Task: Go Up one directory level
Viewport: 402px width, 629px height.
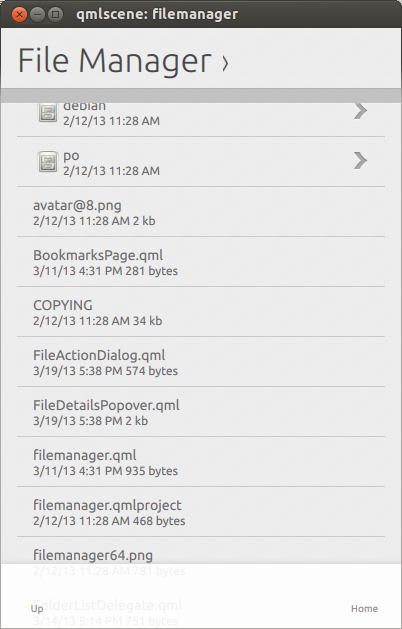Action: tap(37, 609)
